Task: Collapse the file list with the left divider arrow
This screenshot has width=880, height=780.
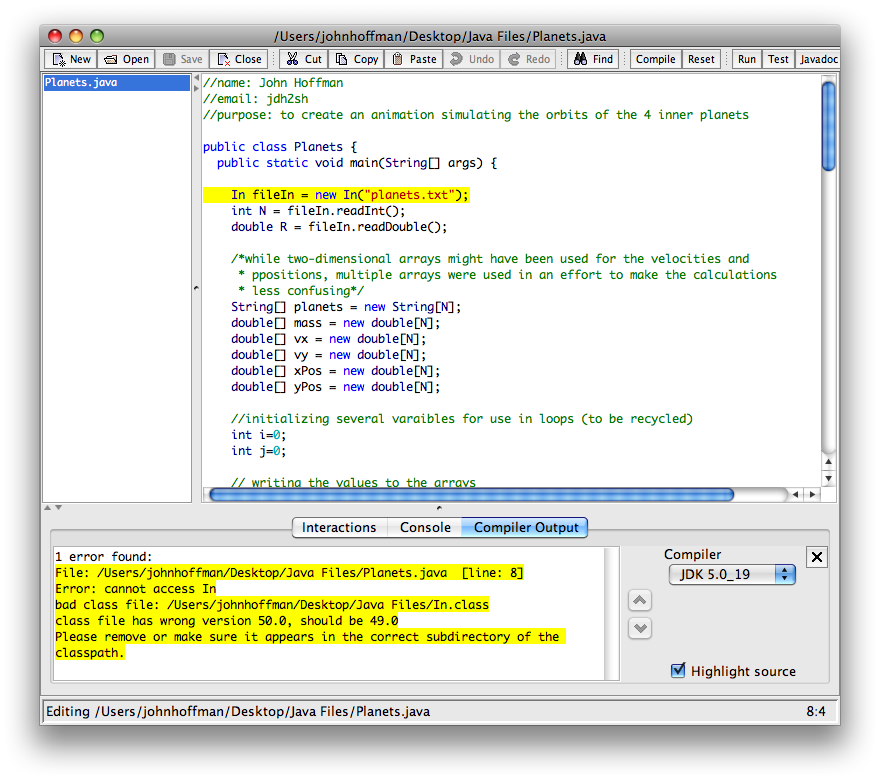Action: point(196,78)
